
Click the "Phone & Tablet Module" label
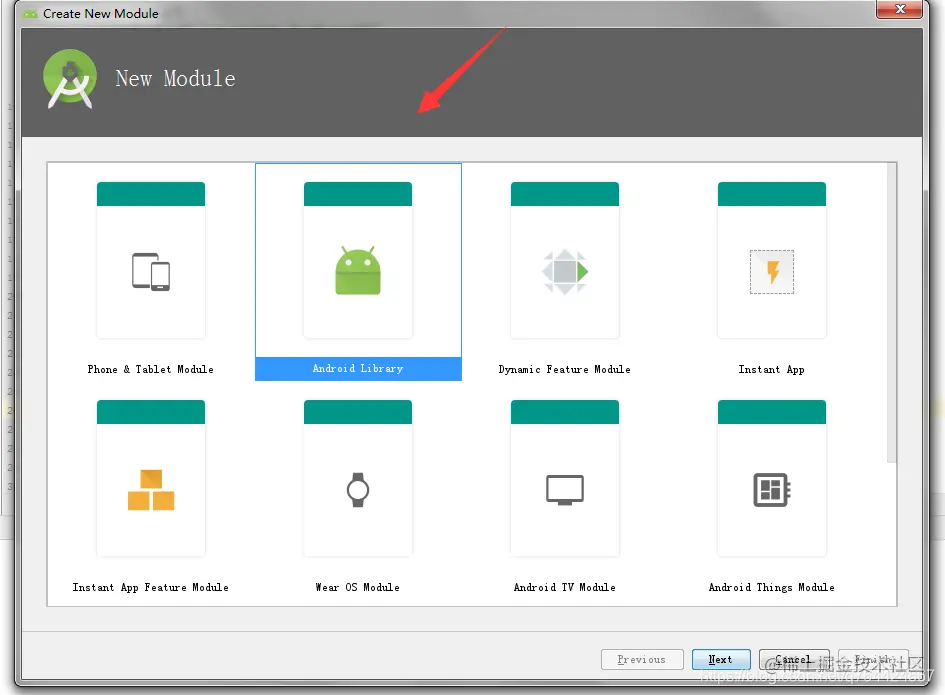pos(150,369)
